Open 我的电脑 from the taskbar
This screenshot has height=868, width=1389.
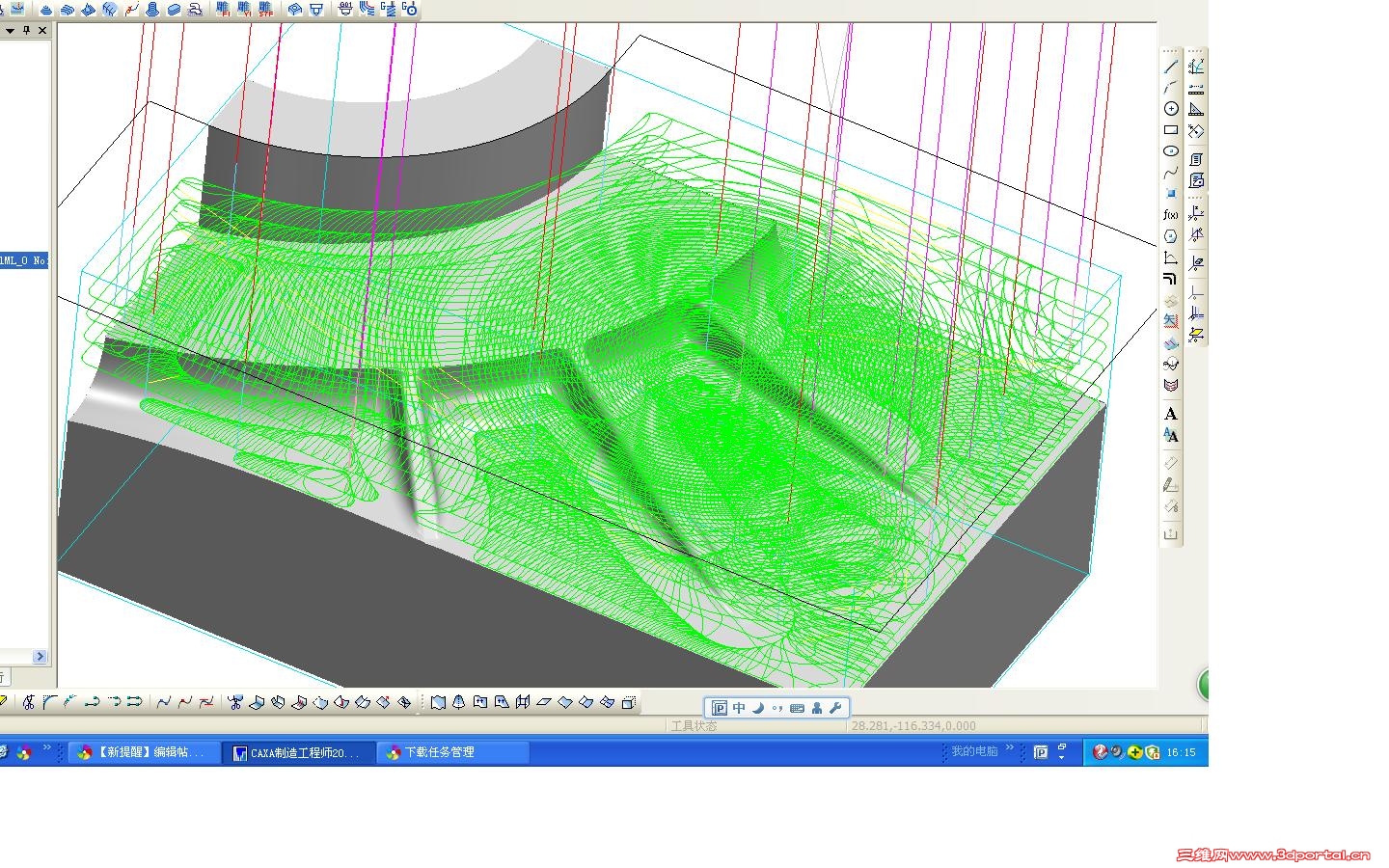974,751
